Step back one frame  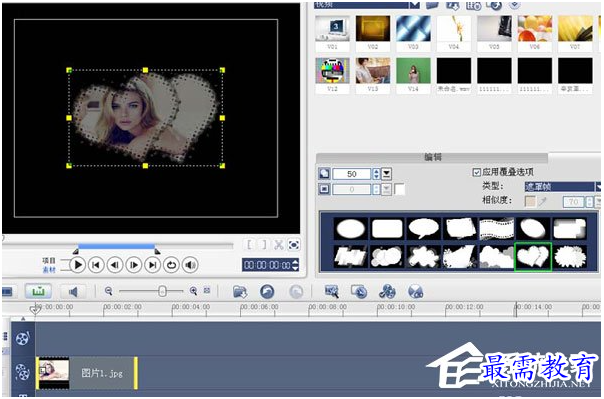click(115, 265)
